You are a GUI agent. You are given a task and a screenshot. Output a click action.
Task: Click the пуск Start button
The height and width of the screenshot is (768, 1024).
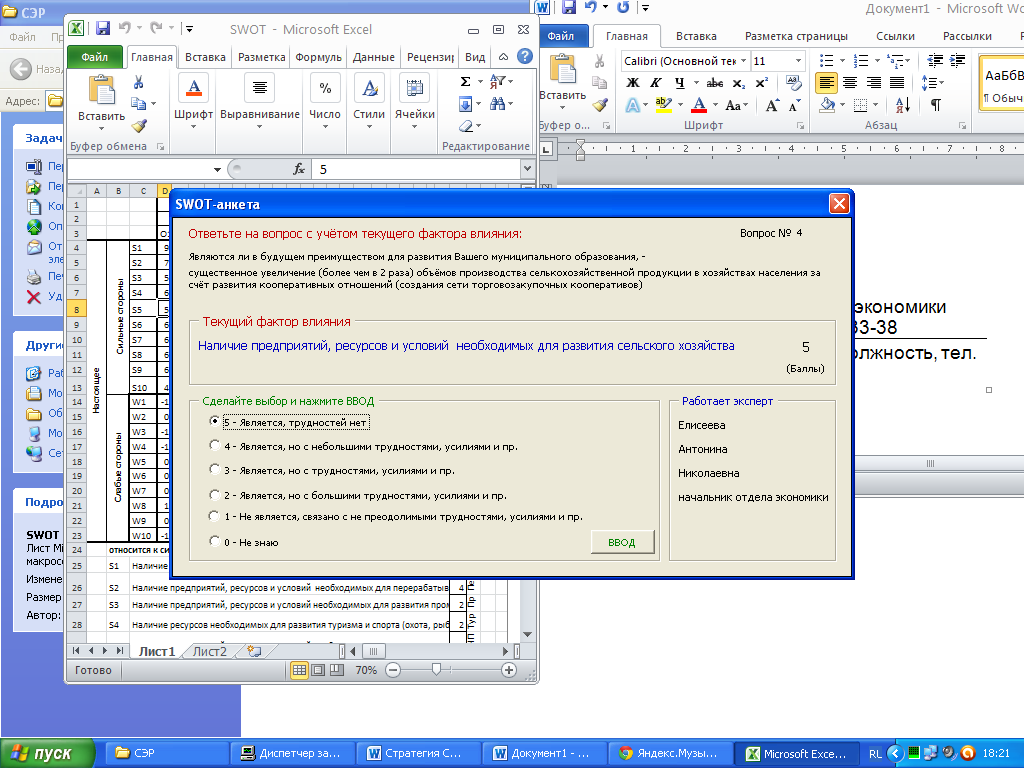click(47, 754)
